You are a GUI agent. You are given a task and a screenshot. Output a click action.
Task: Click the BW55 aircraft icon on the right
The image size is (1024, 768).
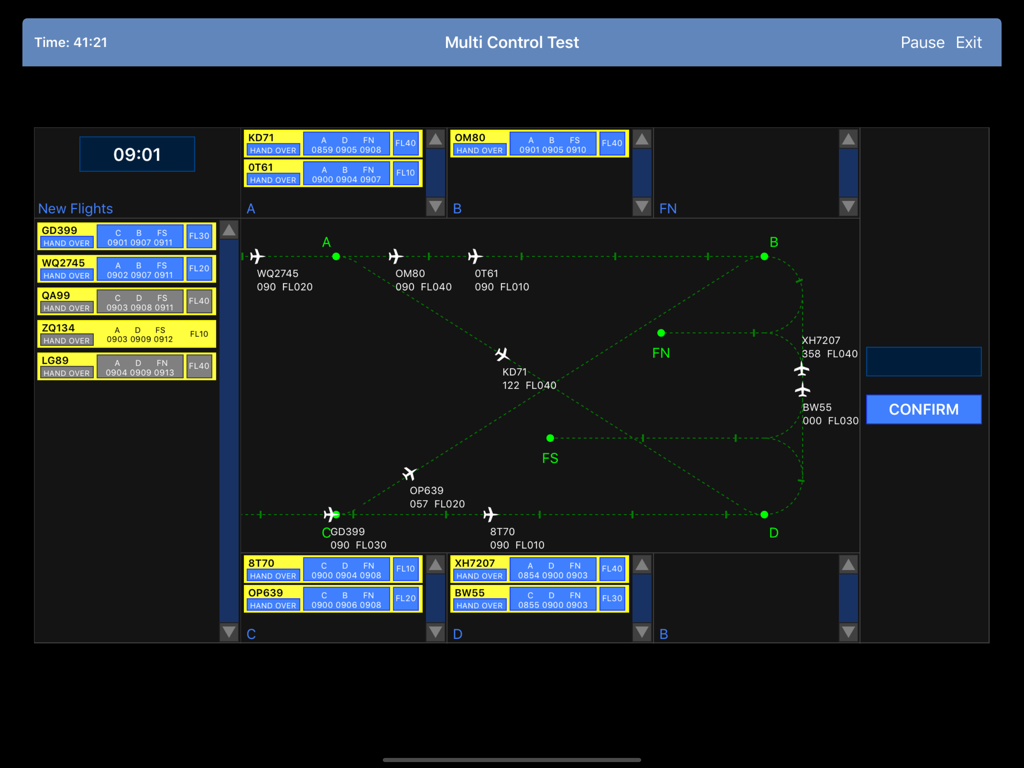(802, 390)
